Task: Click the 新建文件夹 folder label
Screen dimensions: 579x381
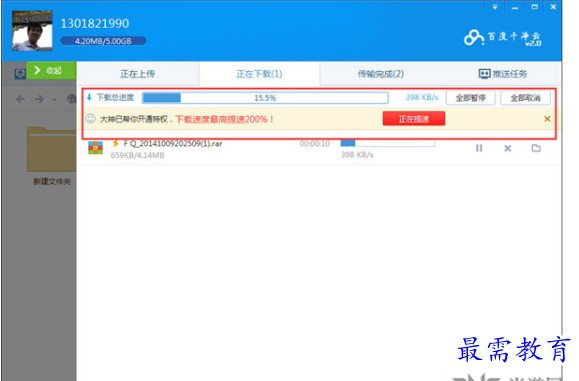Action: point(52,181)
